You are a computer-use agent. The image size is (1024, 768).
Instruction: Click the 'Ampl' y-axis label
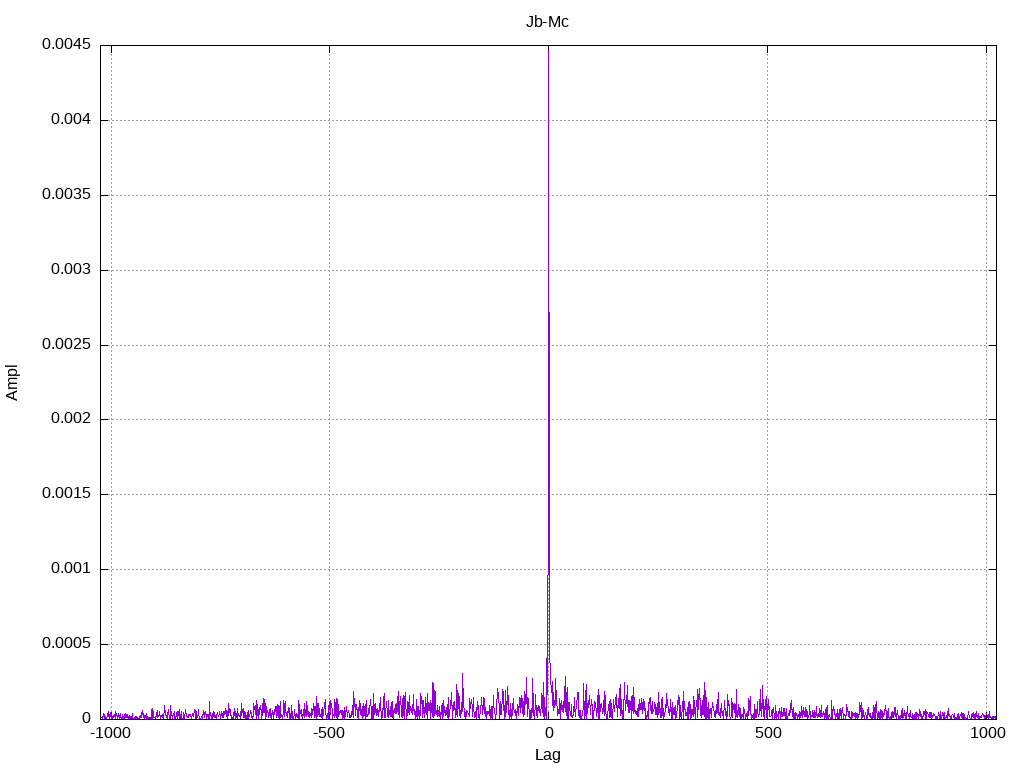pyautogui.click(x=12, y=383)
